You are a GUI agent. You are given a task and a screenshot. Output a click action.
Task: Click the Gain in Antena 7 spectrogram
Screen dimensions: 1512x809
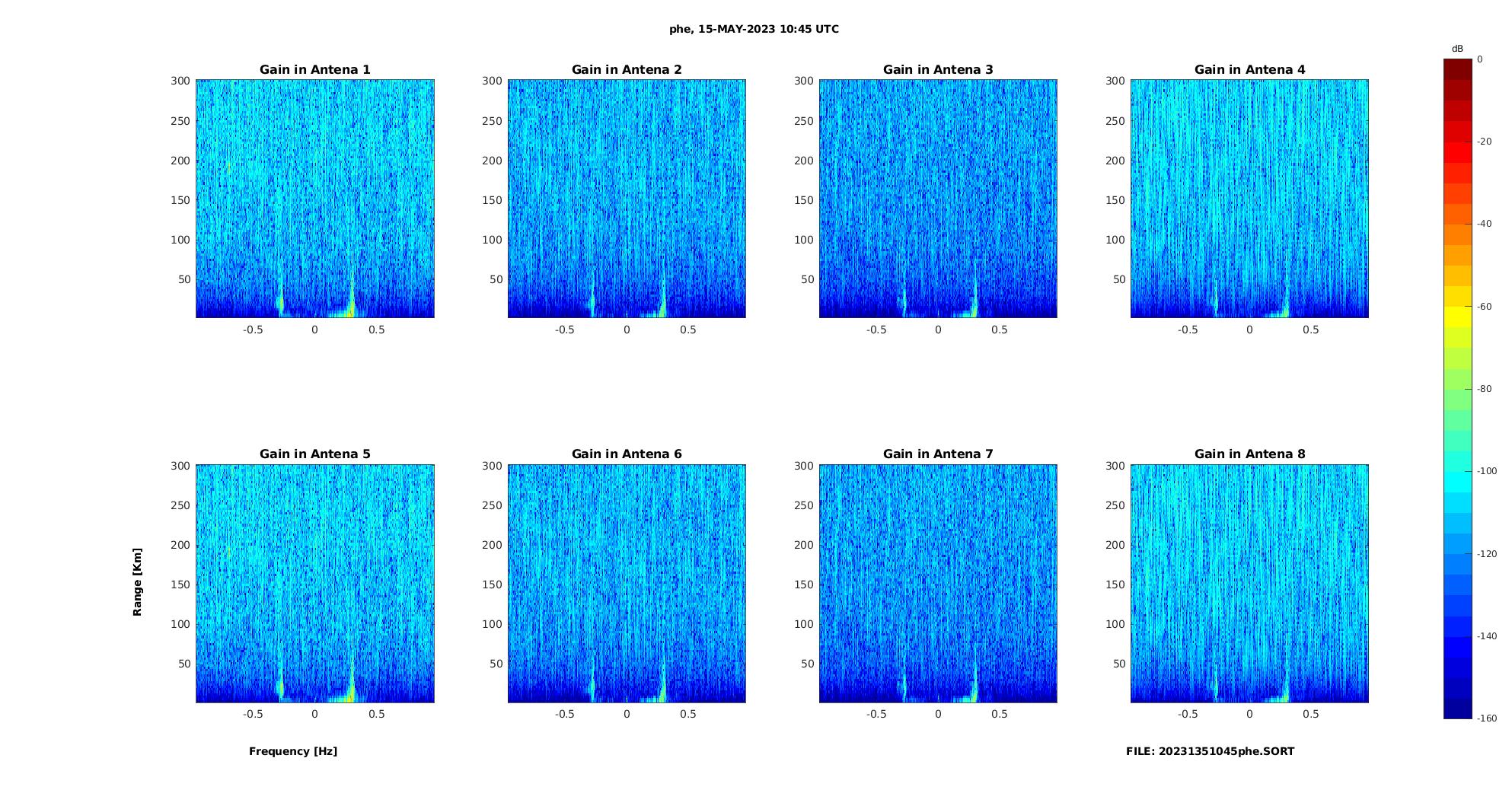(938, 583)
